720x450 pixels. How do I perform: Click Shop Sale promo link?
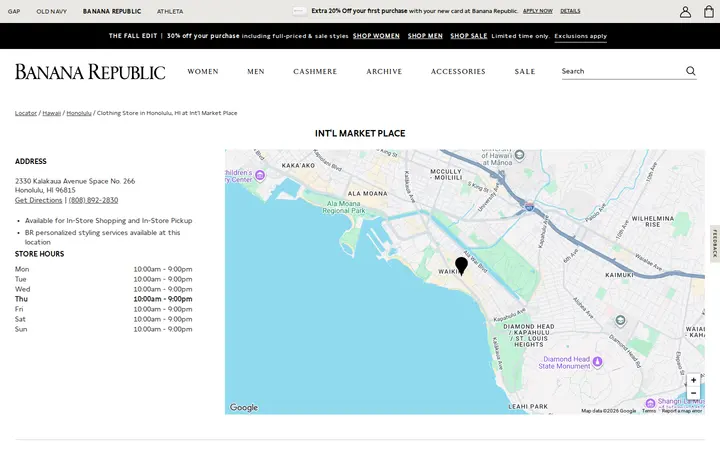coord(468,36)
